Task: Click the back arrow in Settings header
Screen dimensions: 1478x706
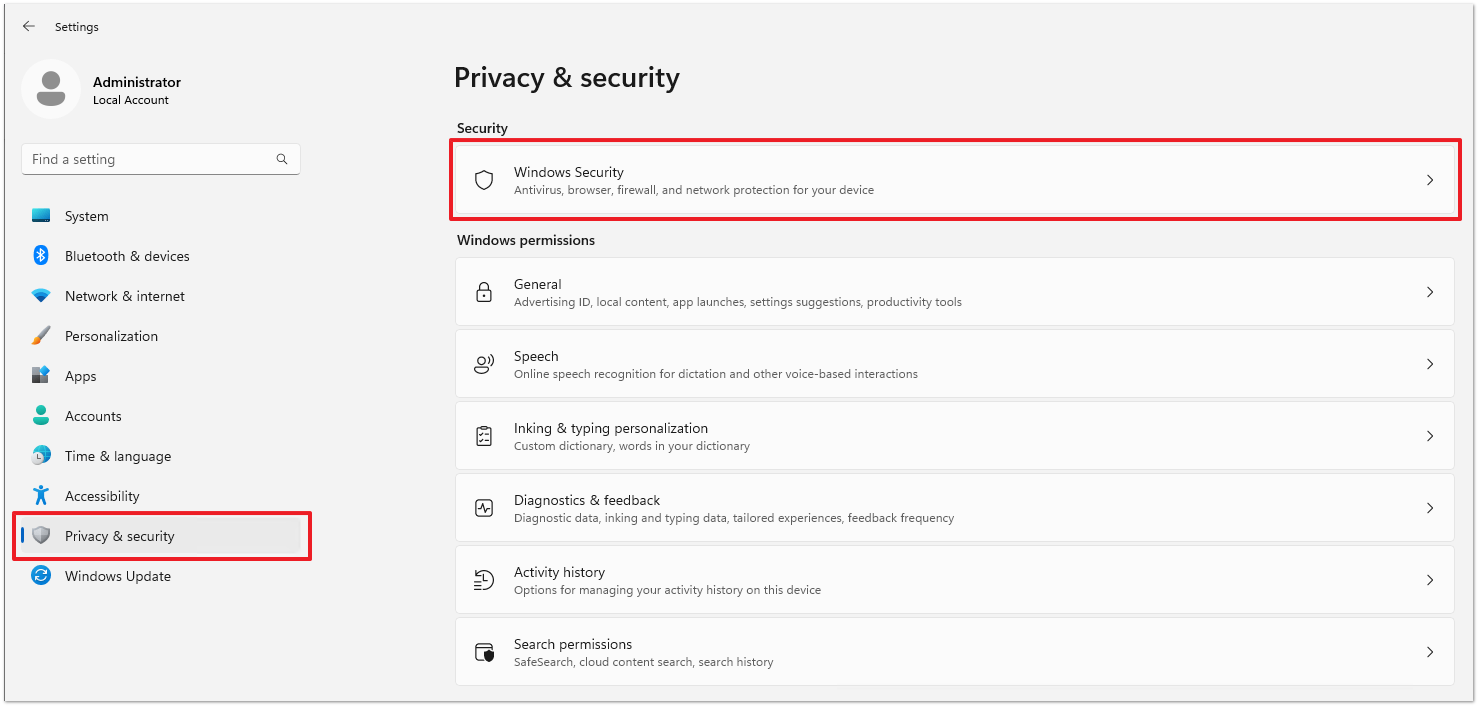Action: coord(29,27)
